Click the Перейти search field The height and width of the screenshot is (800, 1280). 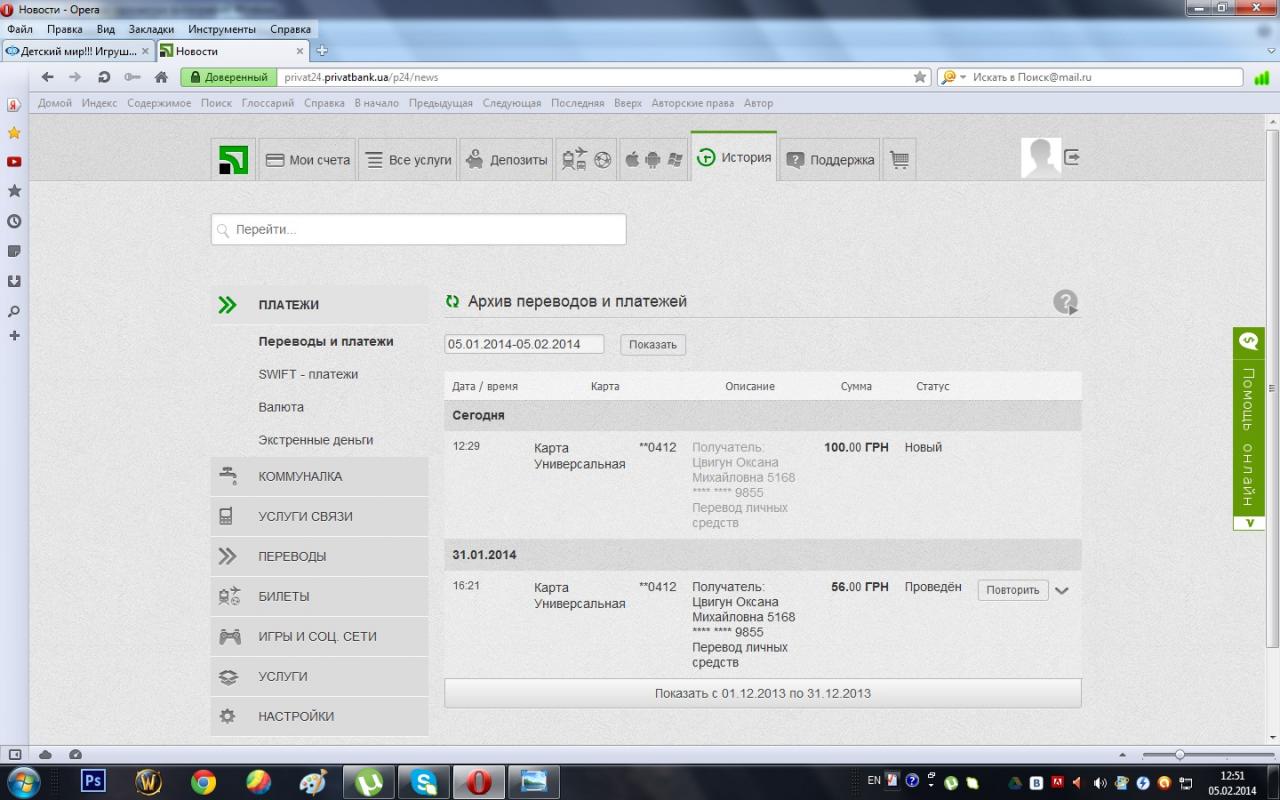coord(418,230)
